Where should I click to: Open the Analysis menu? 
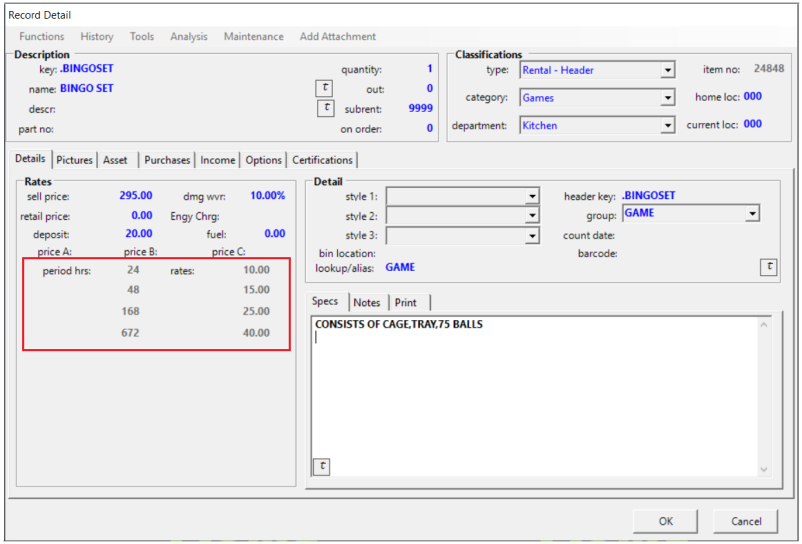pyautogui.click(x=189, y=36)
